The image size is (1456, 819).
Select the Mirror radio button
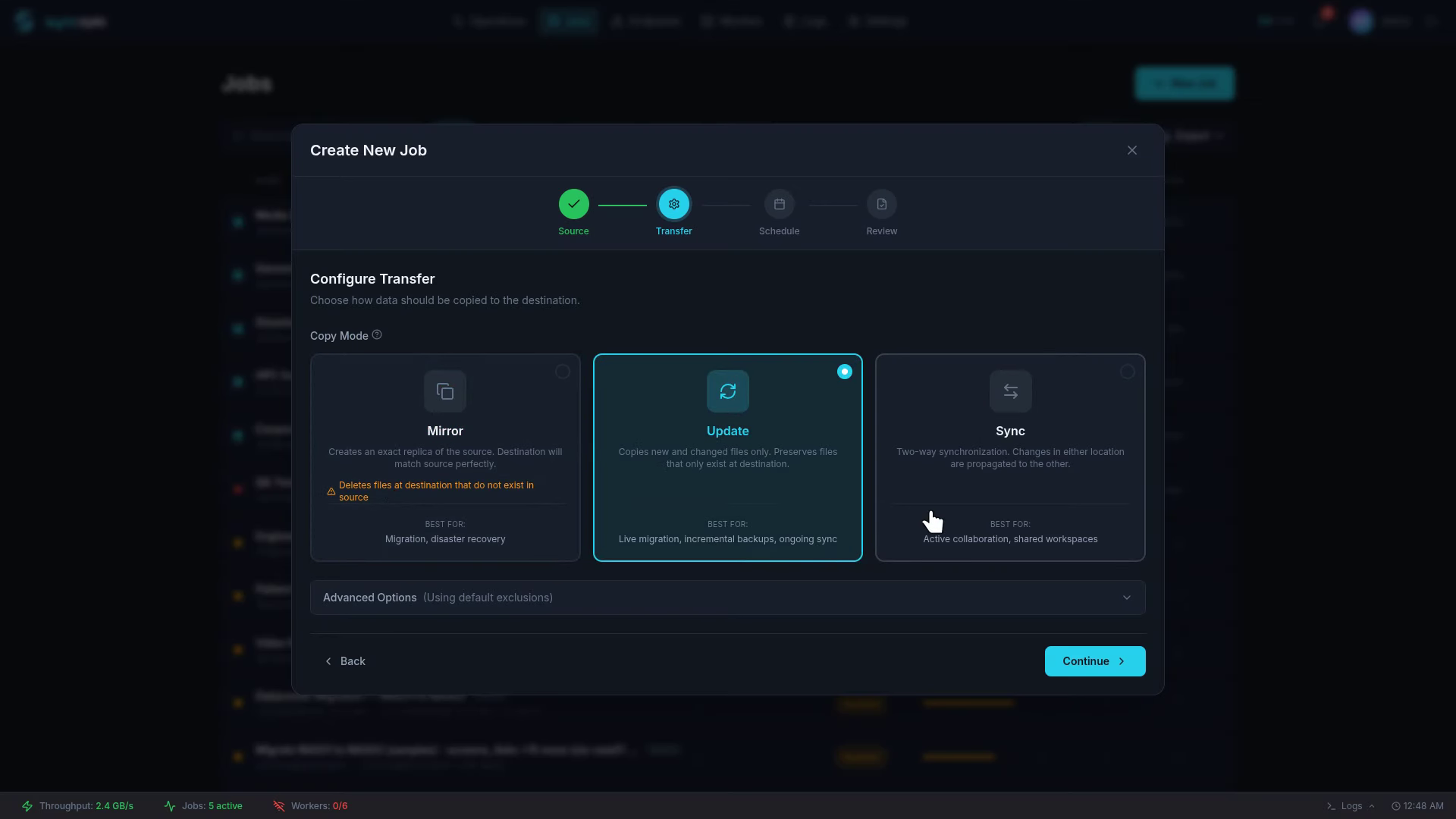click(562, 372)
